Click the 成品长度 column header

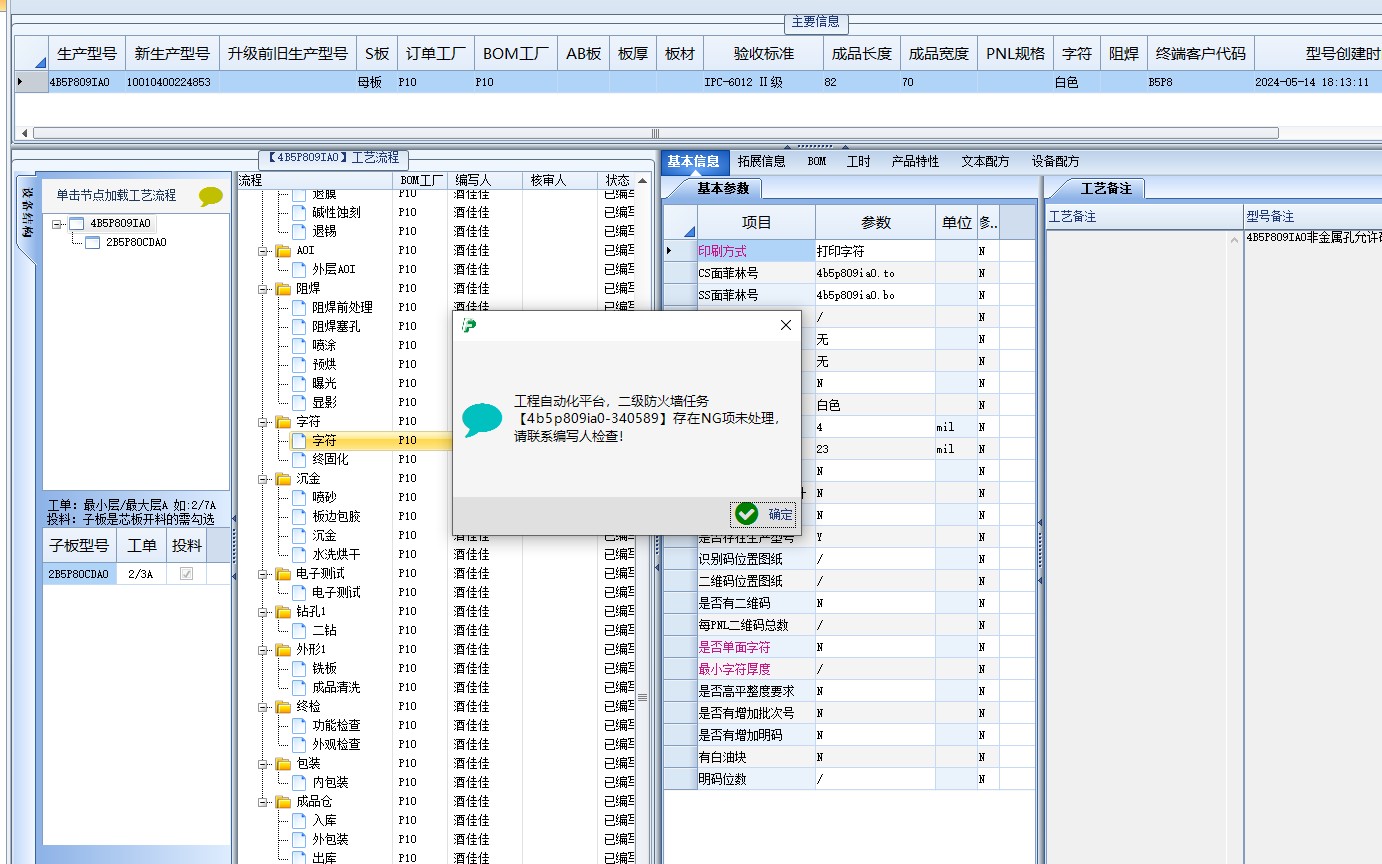coord(862,54)
